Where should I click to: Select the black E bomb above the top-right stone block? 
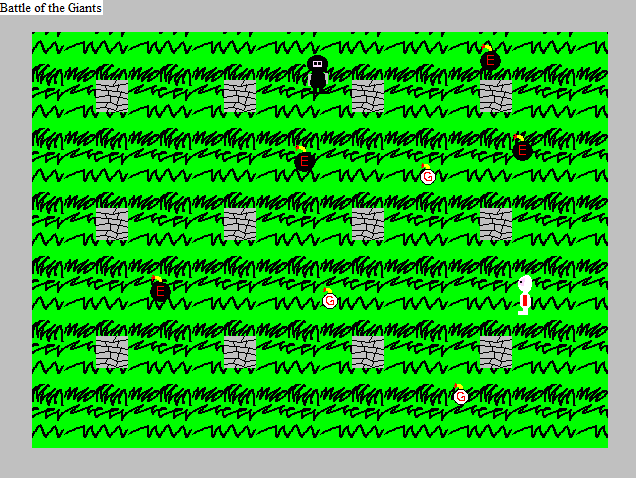[490, 60]
